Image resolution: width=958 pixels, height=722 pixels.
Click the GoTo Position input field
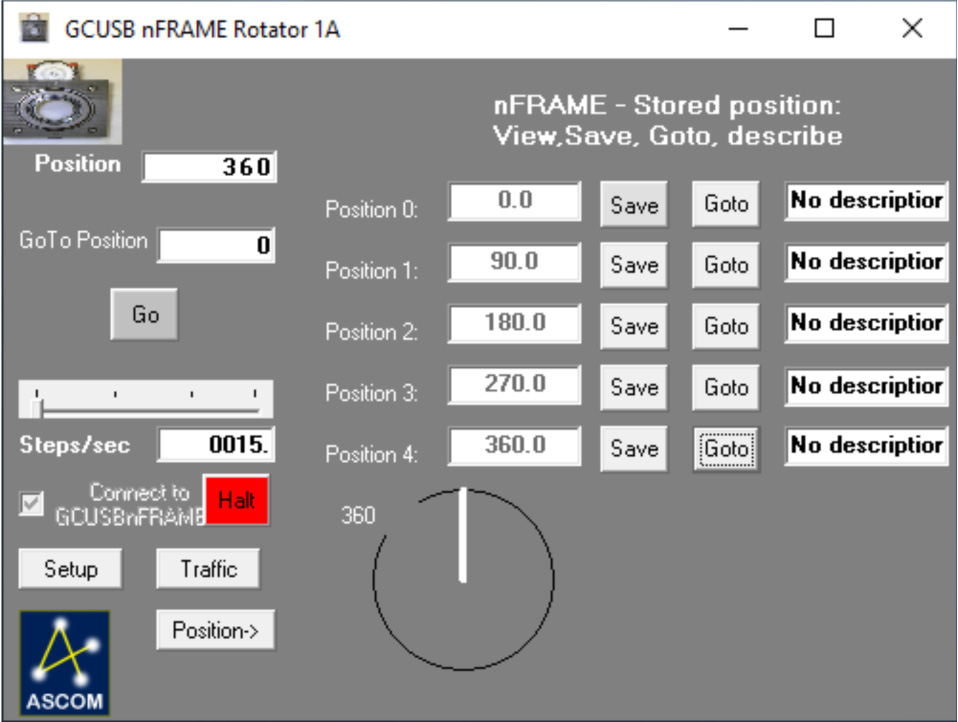coord(216,245)
